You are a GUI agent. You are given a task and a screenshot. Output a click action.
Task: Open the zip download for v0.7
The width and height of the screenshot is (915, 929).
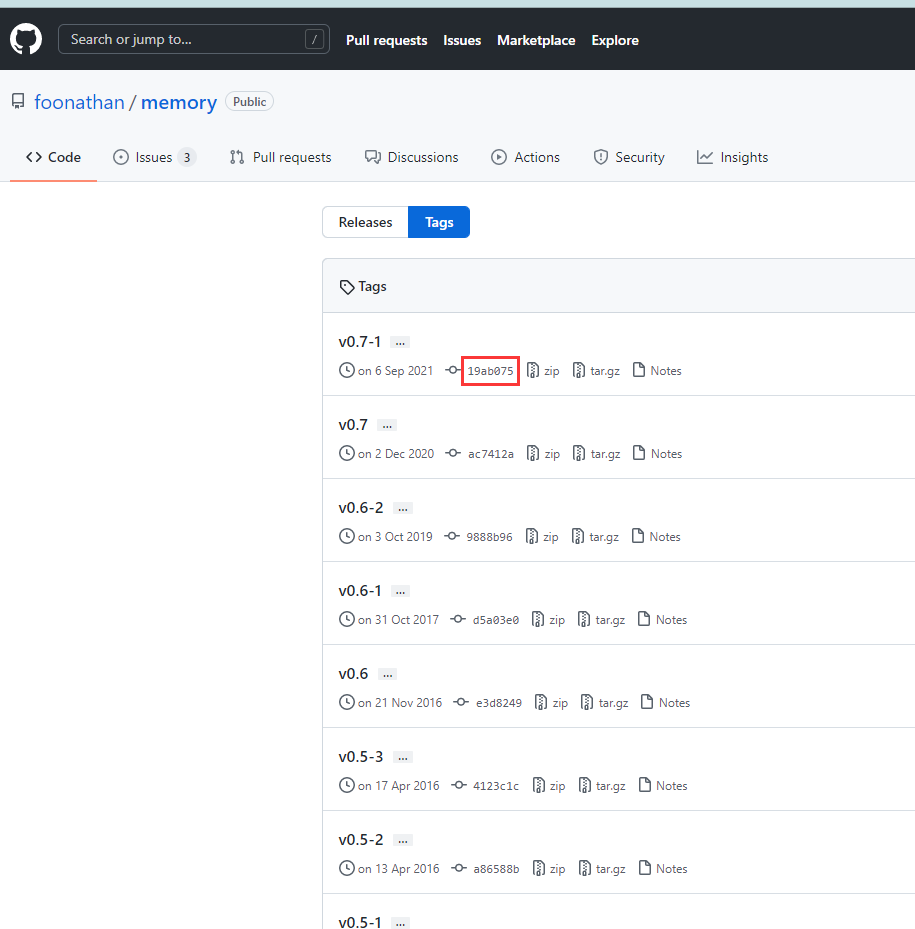pyautogui.click(x=543, y=453)
